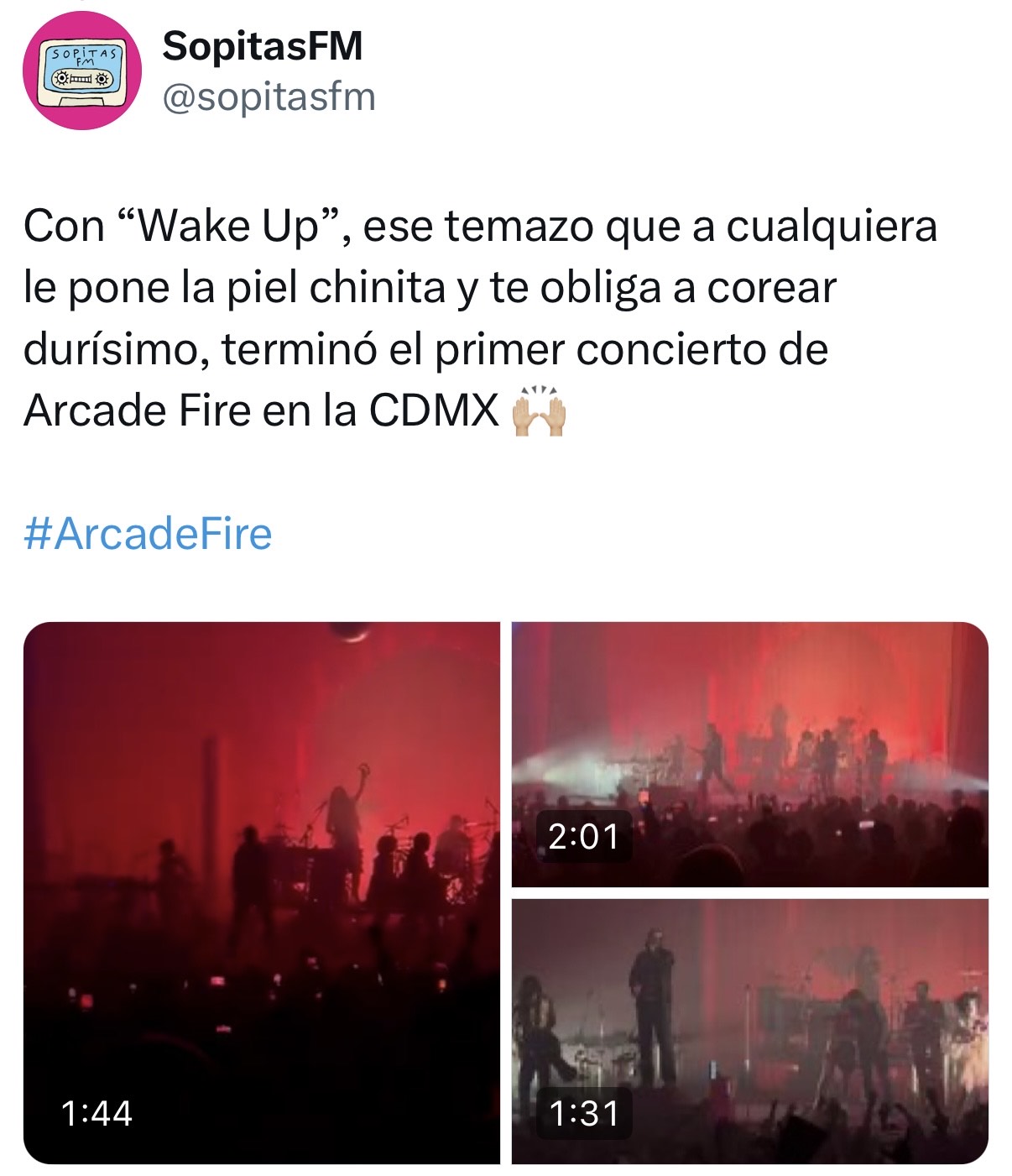Play the 1:31 singer video

tap(750, 1031)
